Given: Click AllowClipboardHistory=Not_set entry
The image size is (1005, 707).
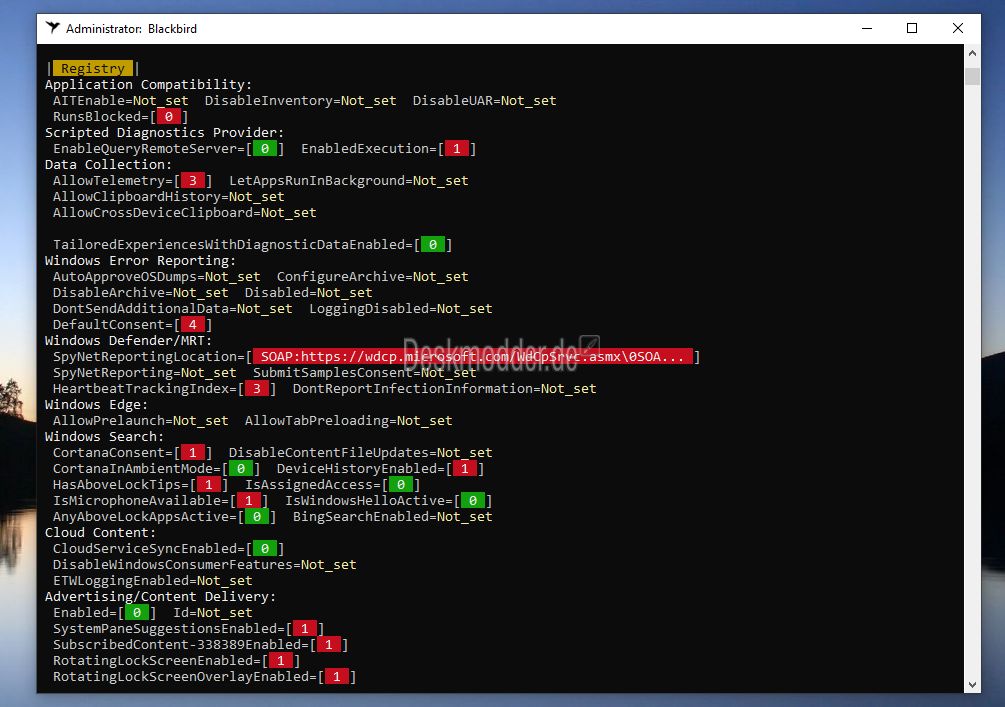Looking at the screenshot, I should click(169, 197).
